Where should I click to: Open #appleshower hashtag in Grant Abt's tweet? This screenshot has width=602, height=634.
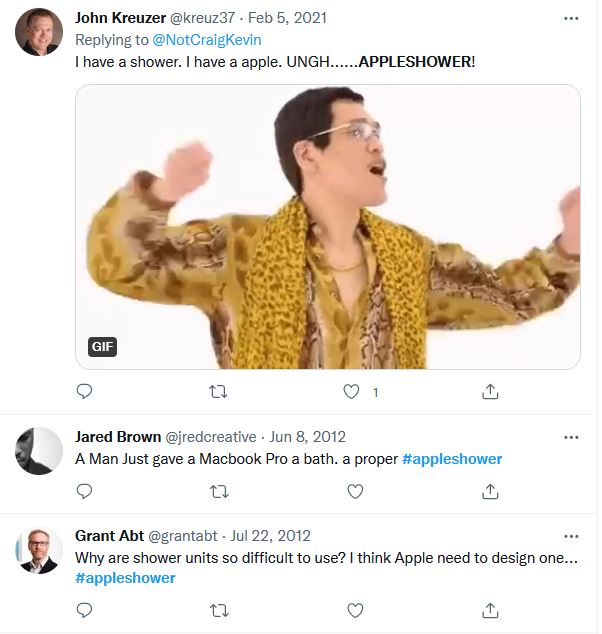pos(125,578)
